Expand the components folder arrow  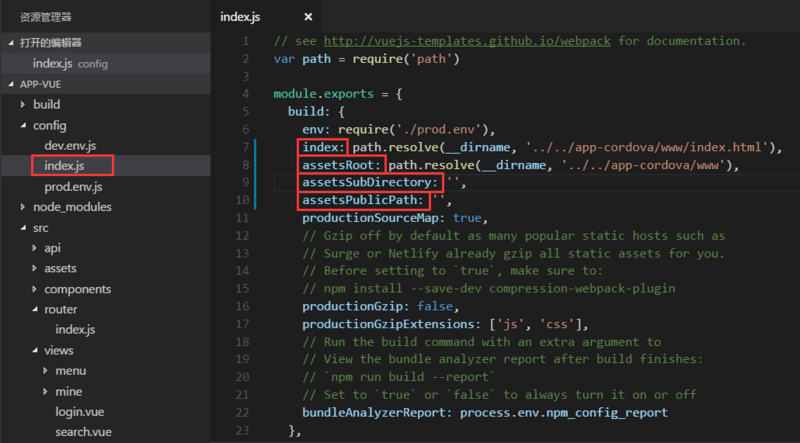point(34,289)
